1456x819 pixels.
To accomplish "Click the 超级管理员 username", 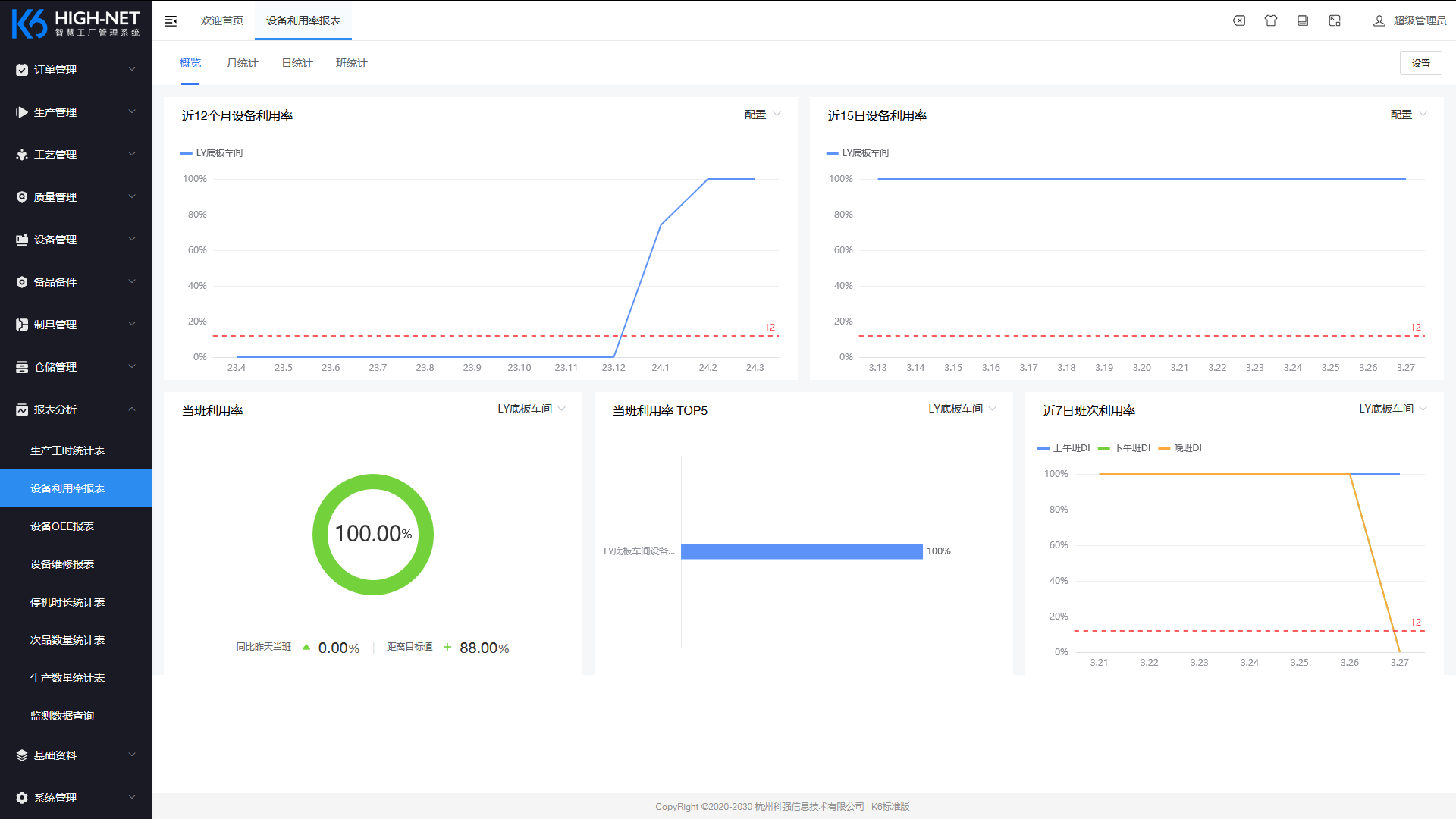I will 1420,20.
